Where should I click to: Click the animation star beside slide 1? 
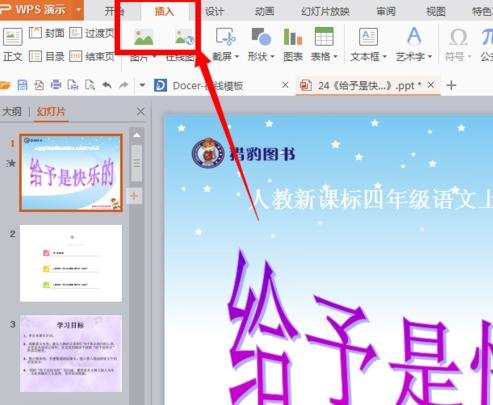(11, 163)
